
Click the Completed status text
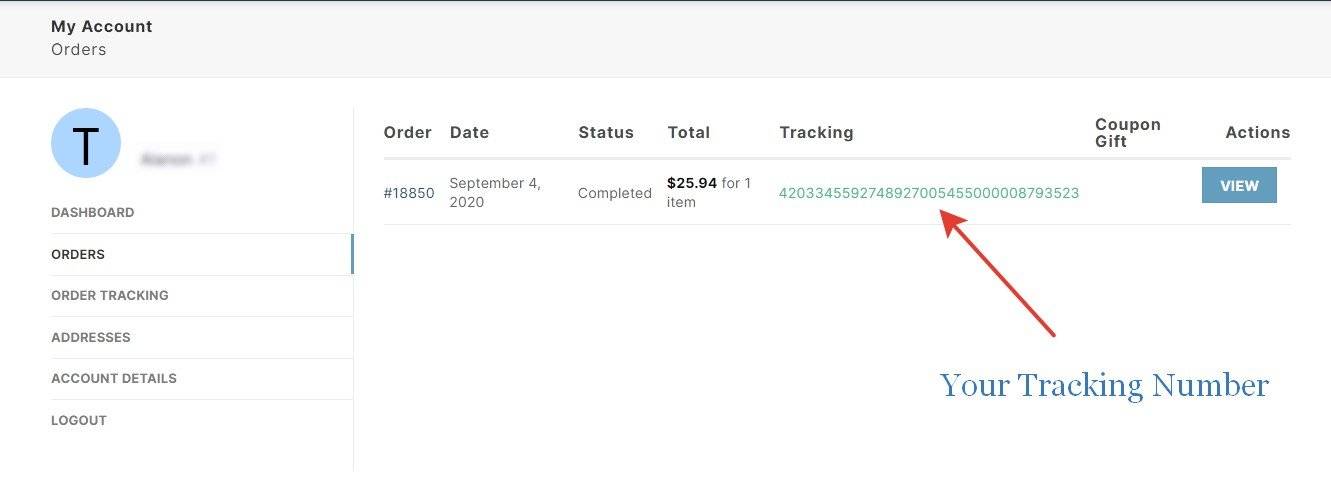click(x=615, y=193)
